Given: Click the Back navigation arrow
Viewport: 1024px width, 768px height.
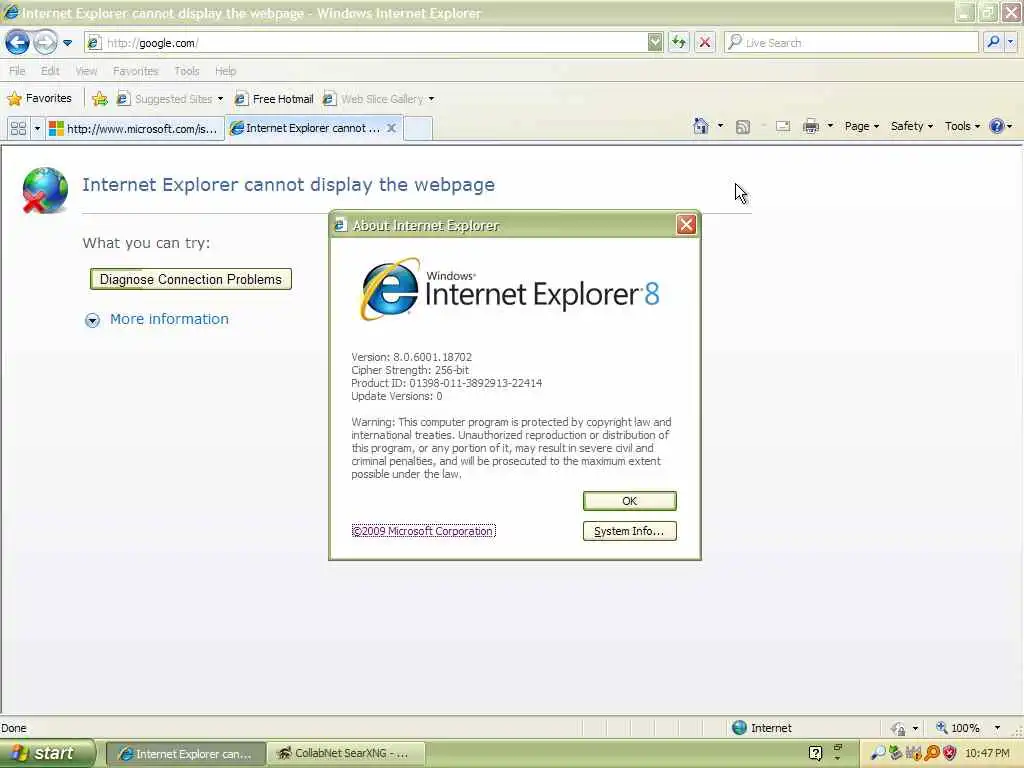Looking at the screenshot, I should (18, 43).
